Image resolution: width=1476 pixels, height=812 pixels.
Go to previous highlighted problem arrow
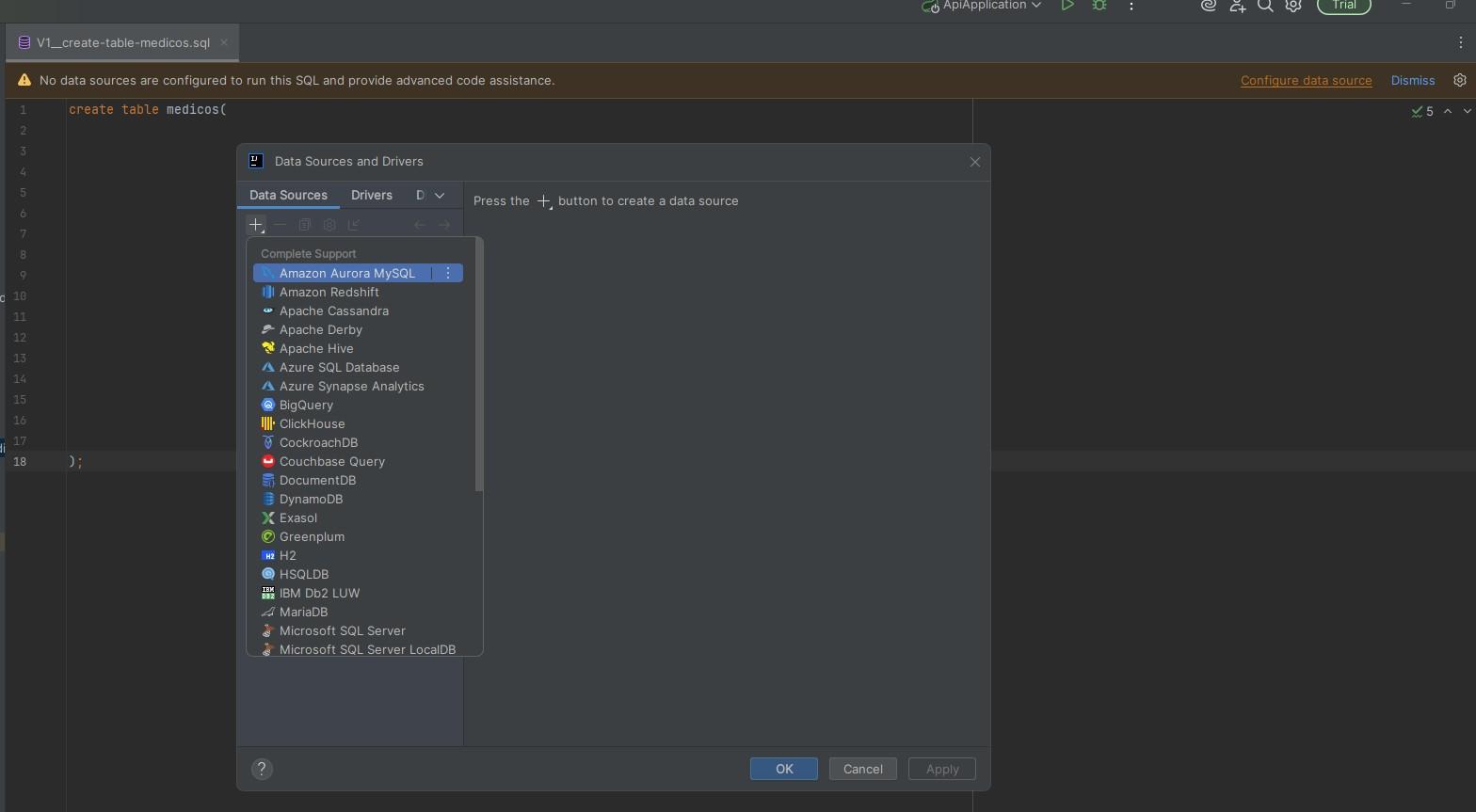(1448, 111)
